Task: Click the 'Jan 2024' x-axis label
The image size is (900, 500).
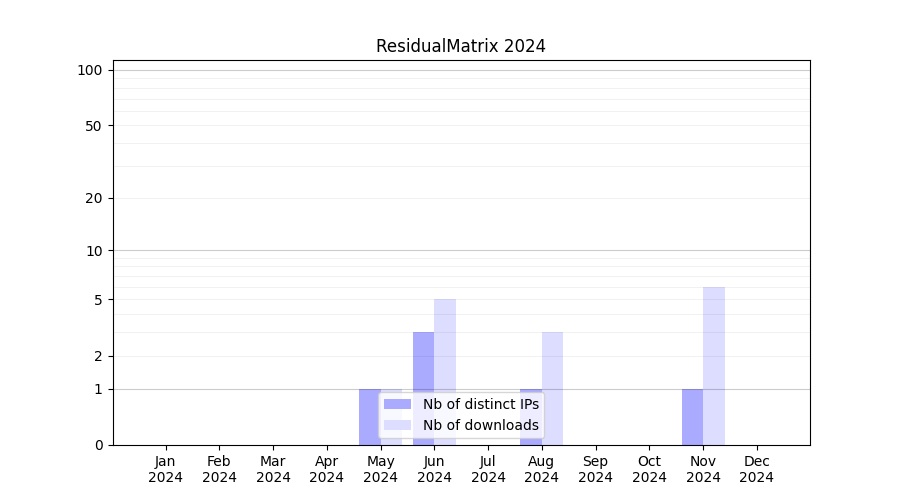Action: click(x=166, y=469)
